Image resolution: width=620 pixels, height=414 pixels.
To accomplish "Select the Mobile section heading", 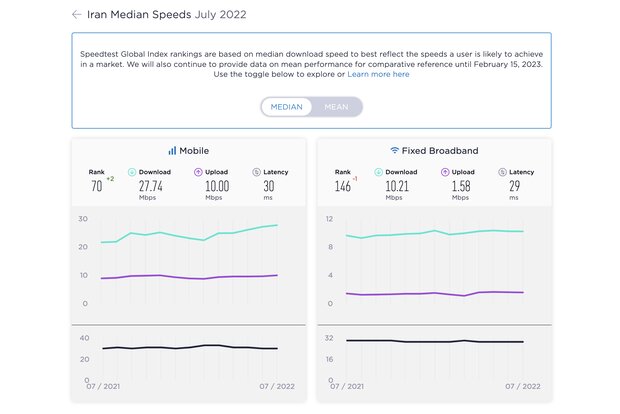I will pos(193,151).
